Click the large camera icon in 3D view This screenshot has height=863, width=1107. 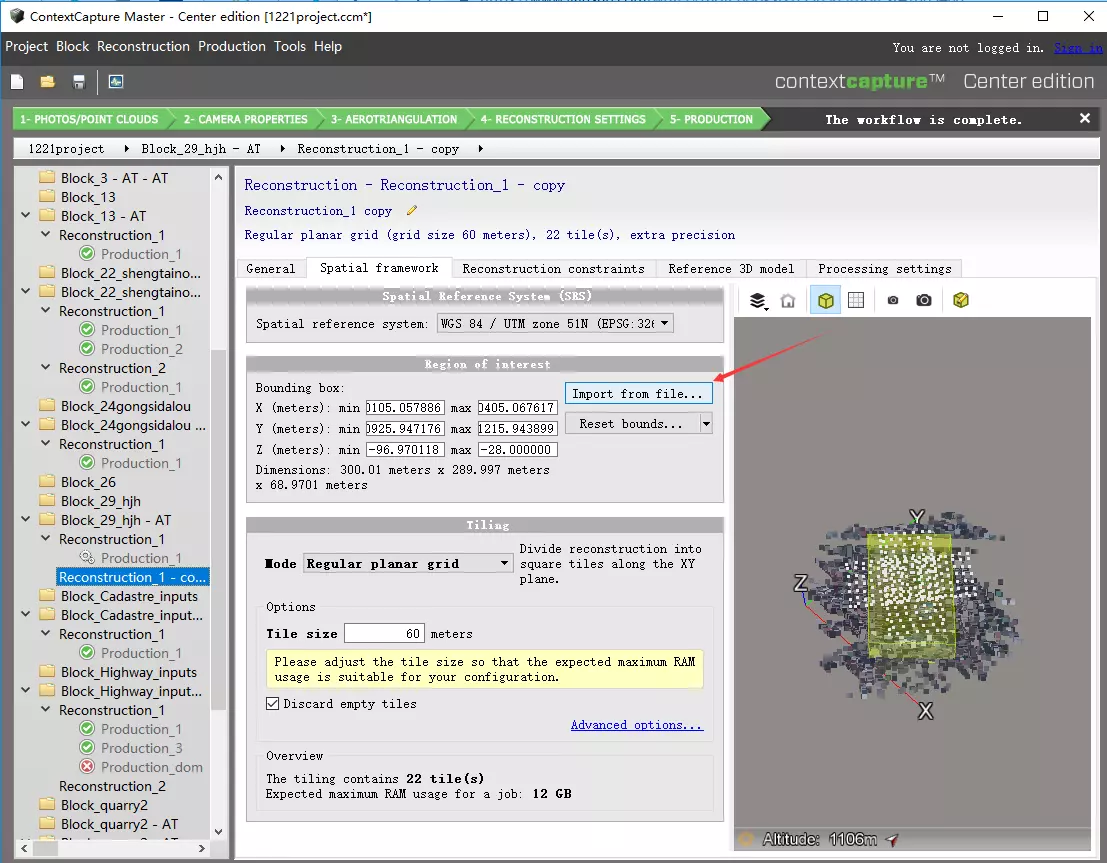click(923, 301)
